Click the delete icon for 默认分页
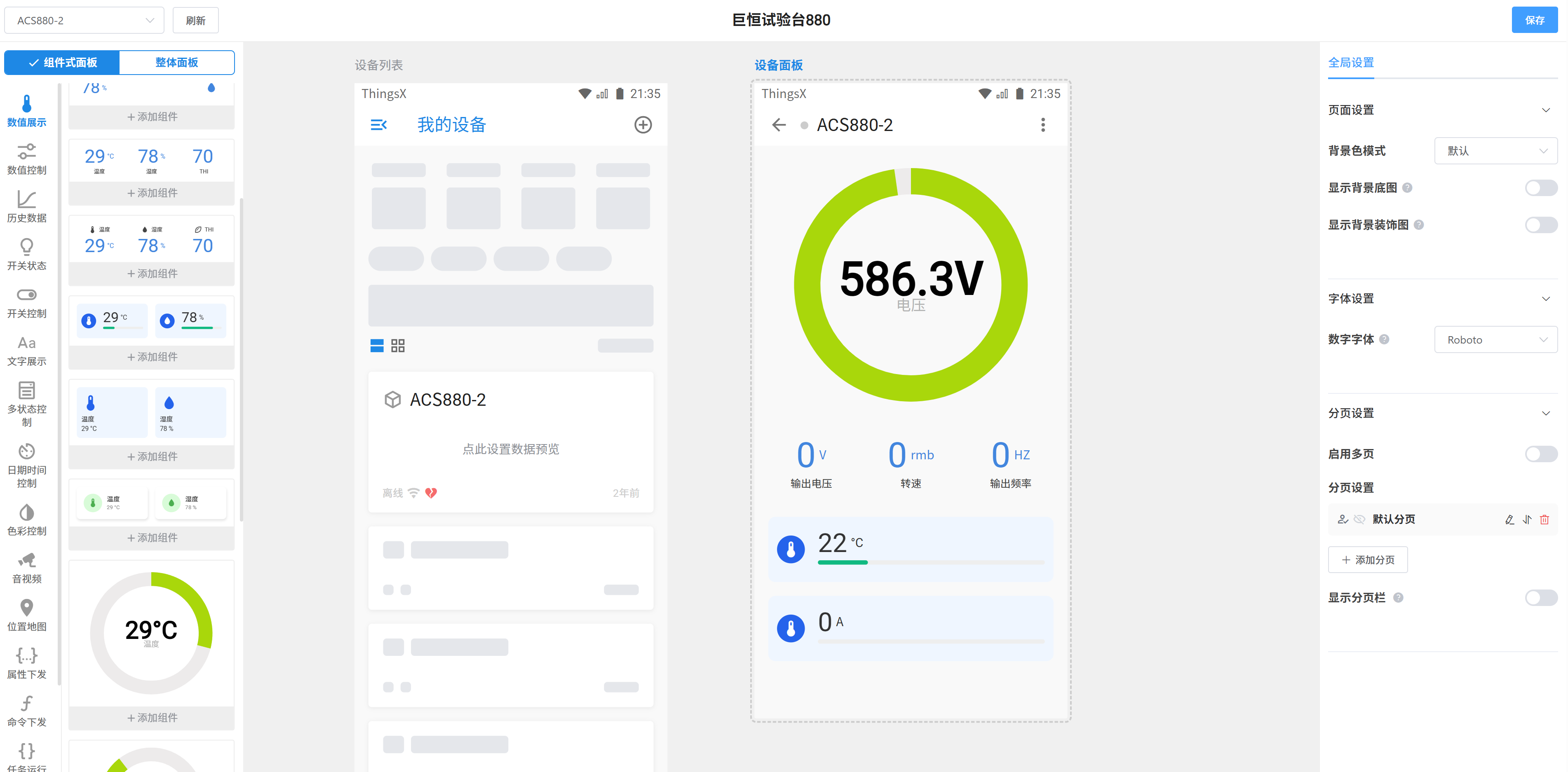The image size is (1568, 772). 1544,519
